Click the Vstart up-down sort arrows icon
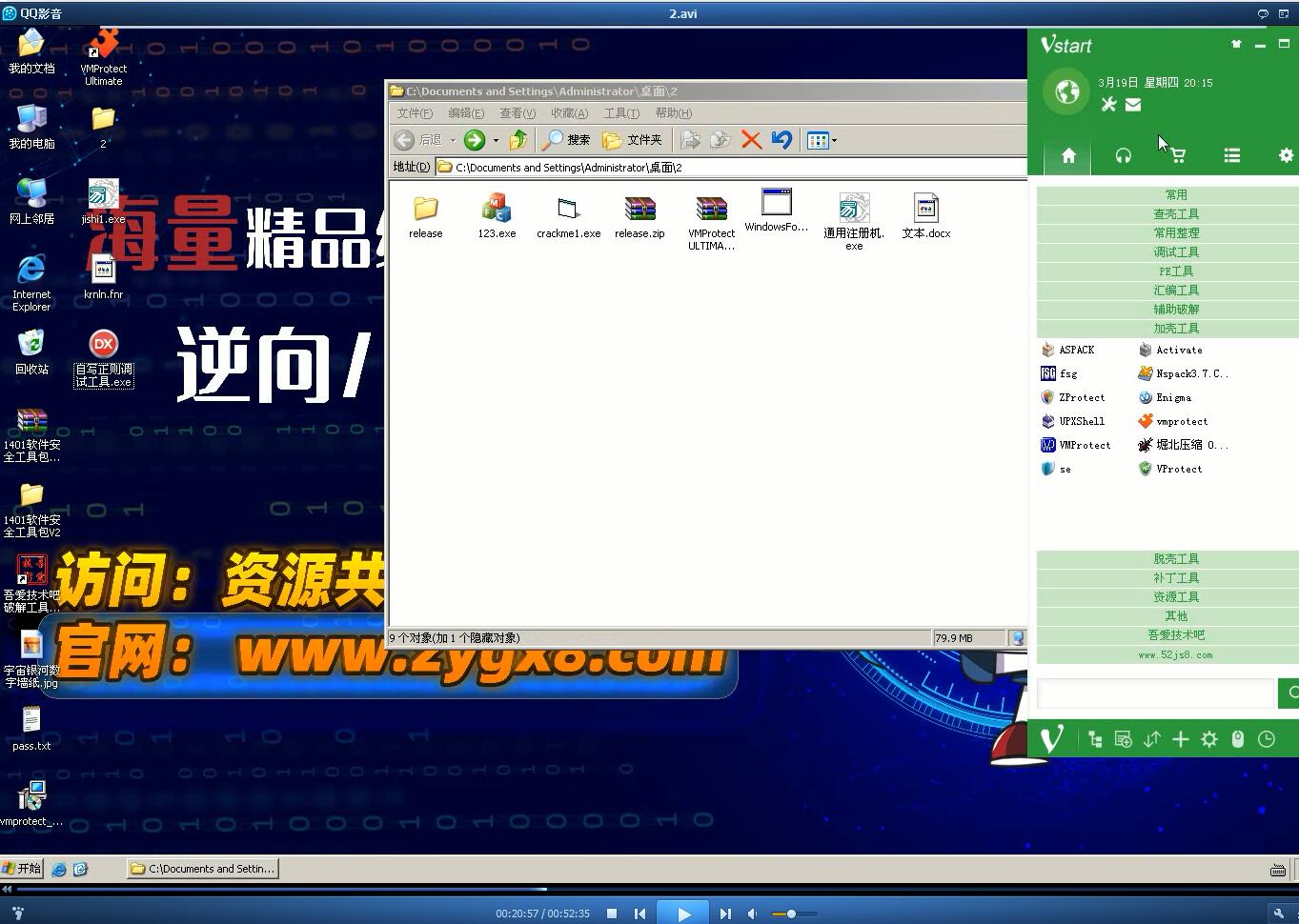 [1152, 739]
